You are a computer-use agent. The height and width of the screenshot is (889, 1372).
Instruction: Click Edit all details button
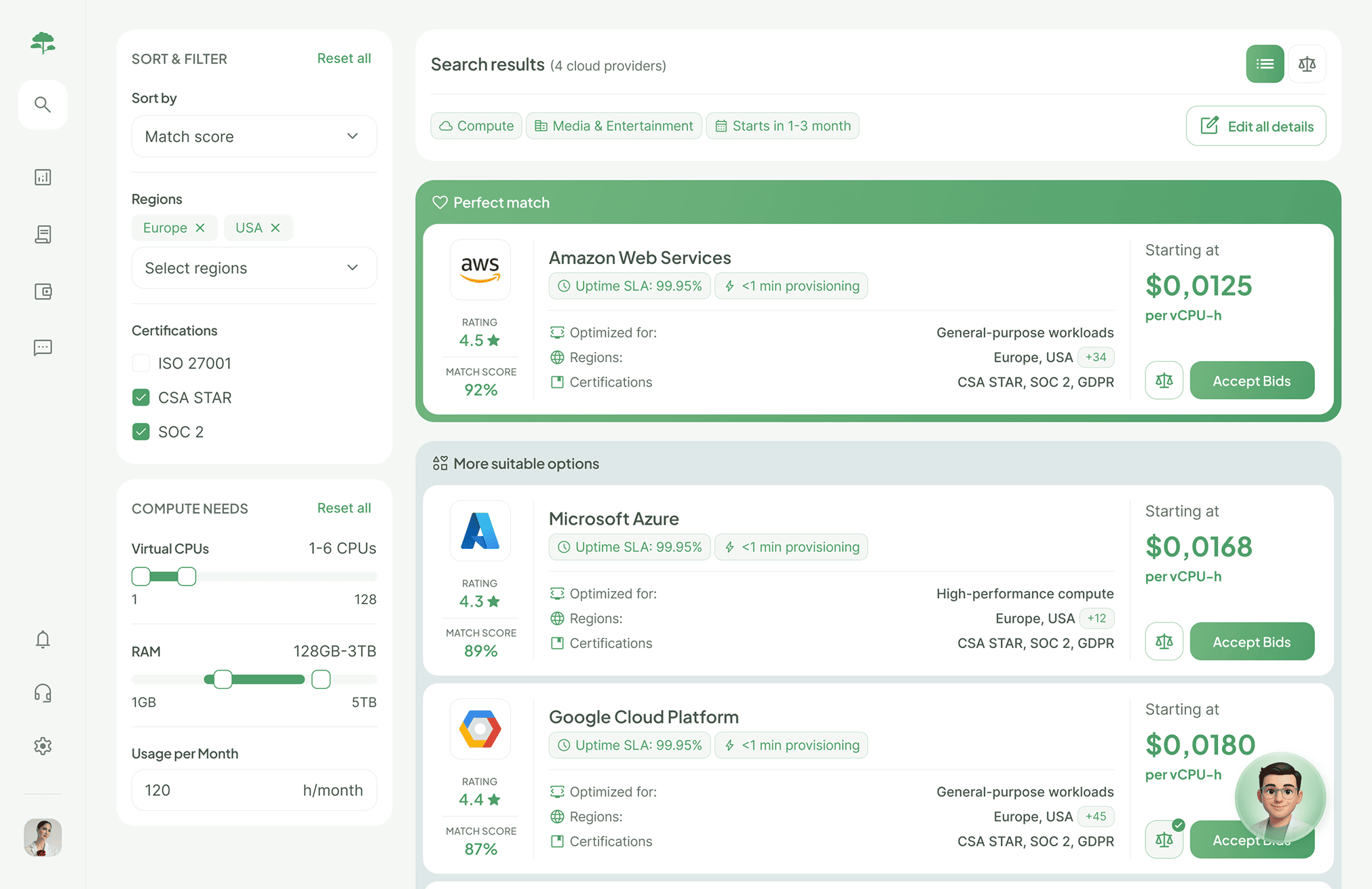point(1256,126)
